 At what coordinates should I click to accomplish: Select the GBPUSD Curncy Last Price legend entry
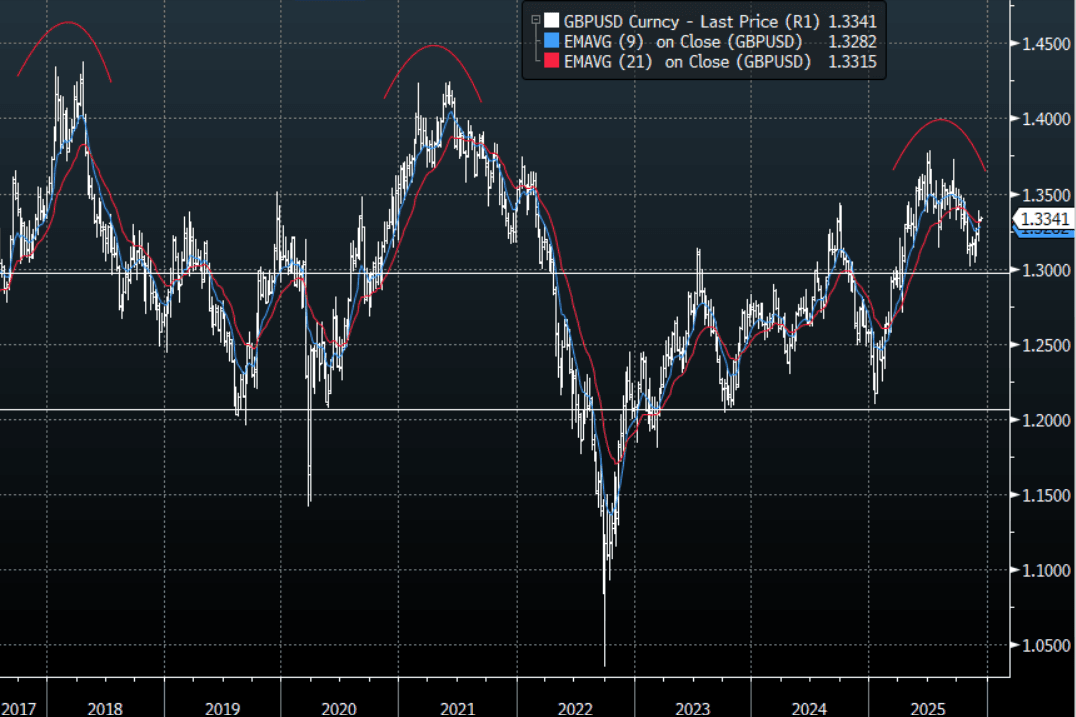(x=691, y=20)
